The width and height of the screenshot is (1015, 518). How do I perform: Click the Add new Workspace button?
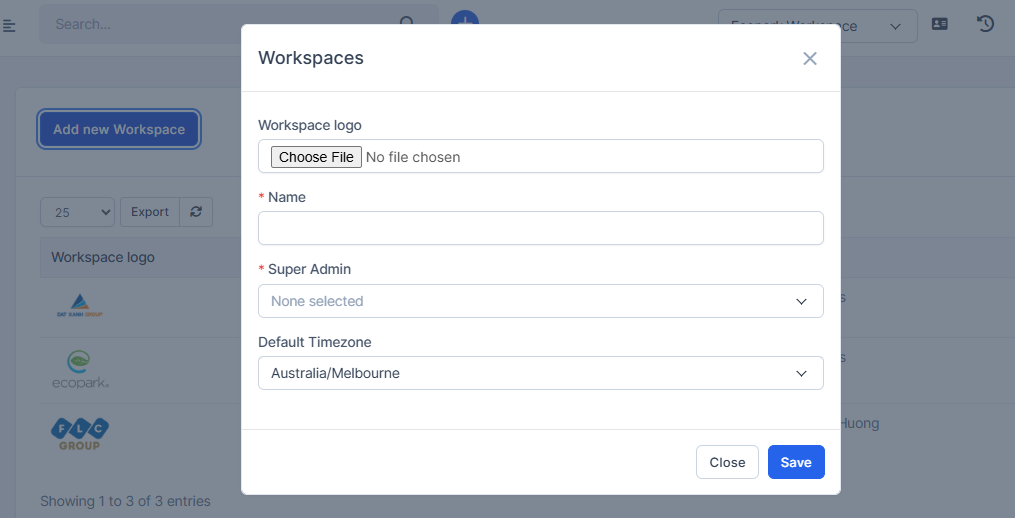[119, 129]
